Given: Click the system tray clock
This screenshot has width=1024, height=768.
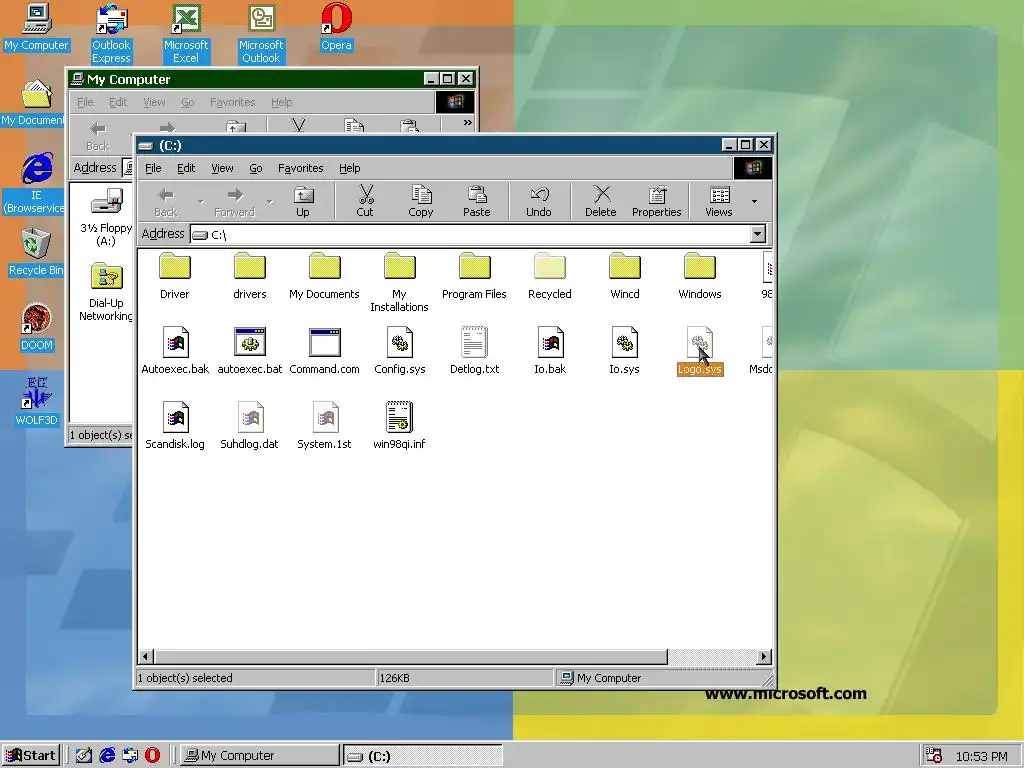Looking at the screenshot, I should [982, 756].
